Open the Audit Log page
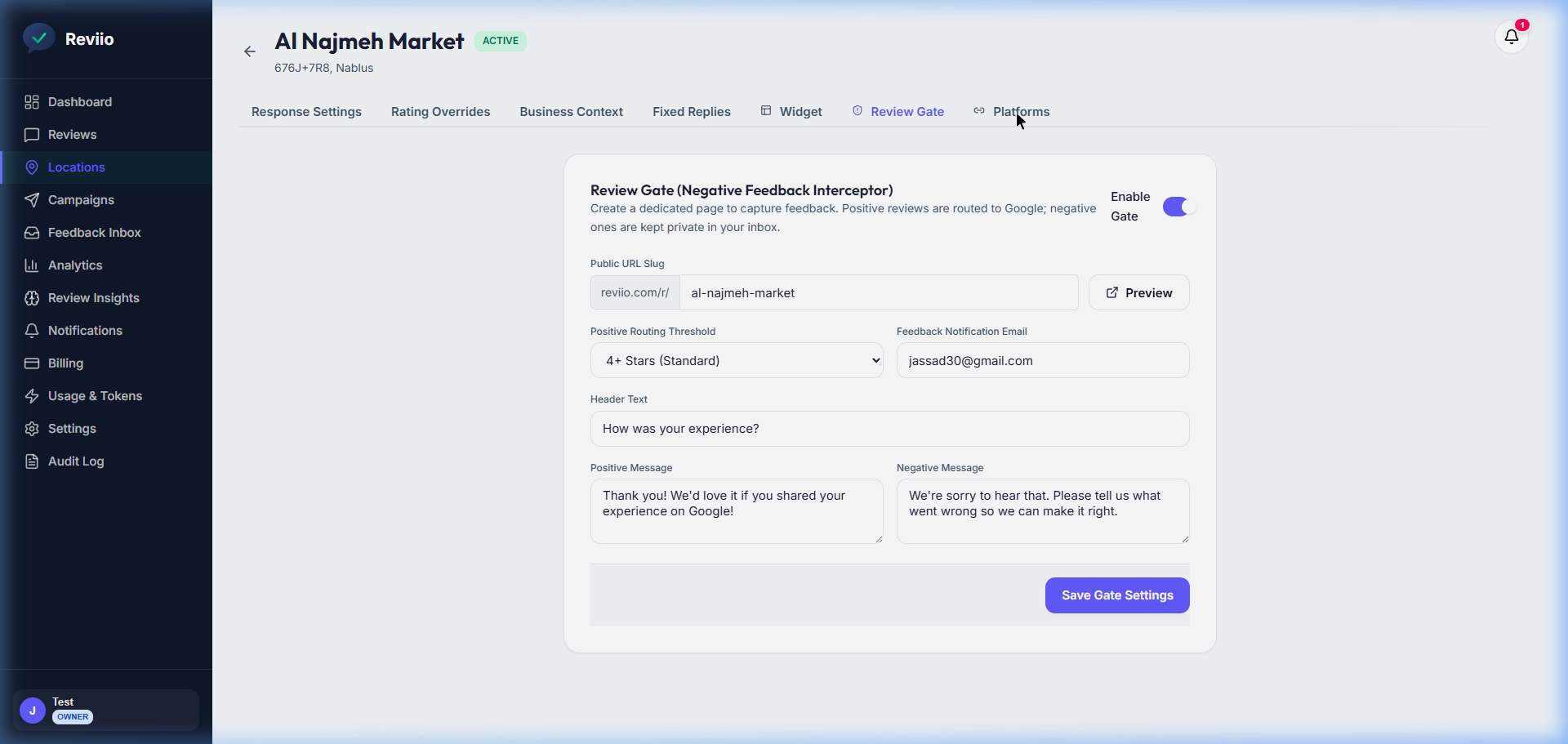 [x=106, y=461]
